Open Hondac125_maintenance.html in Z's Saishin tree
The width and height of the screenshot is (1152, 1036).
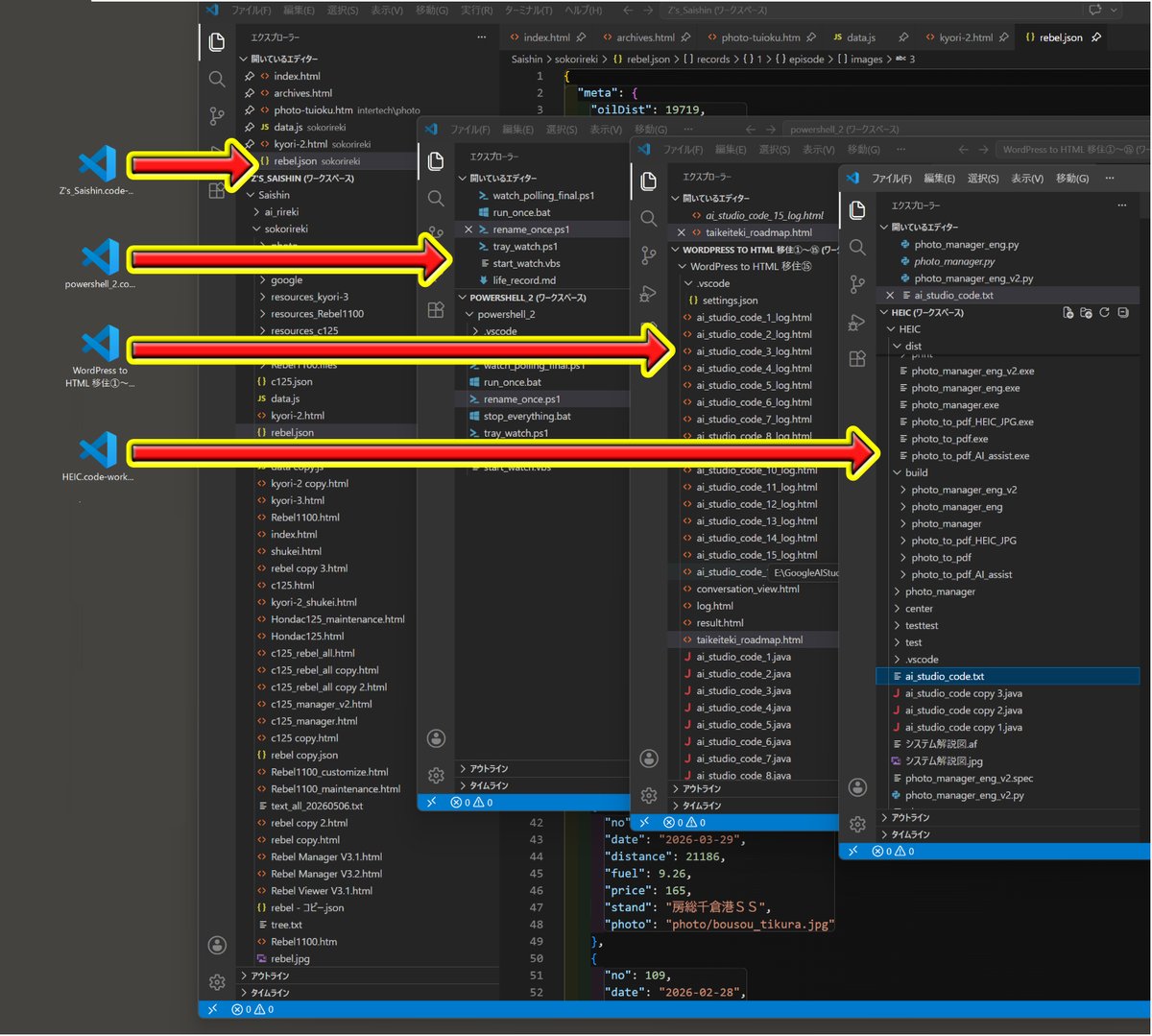point(337,619)
